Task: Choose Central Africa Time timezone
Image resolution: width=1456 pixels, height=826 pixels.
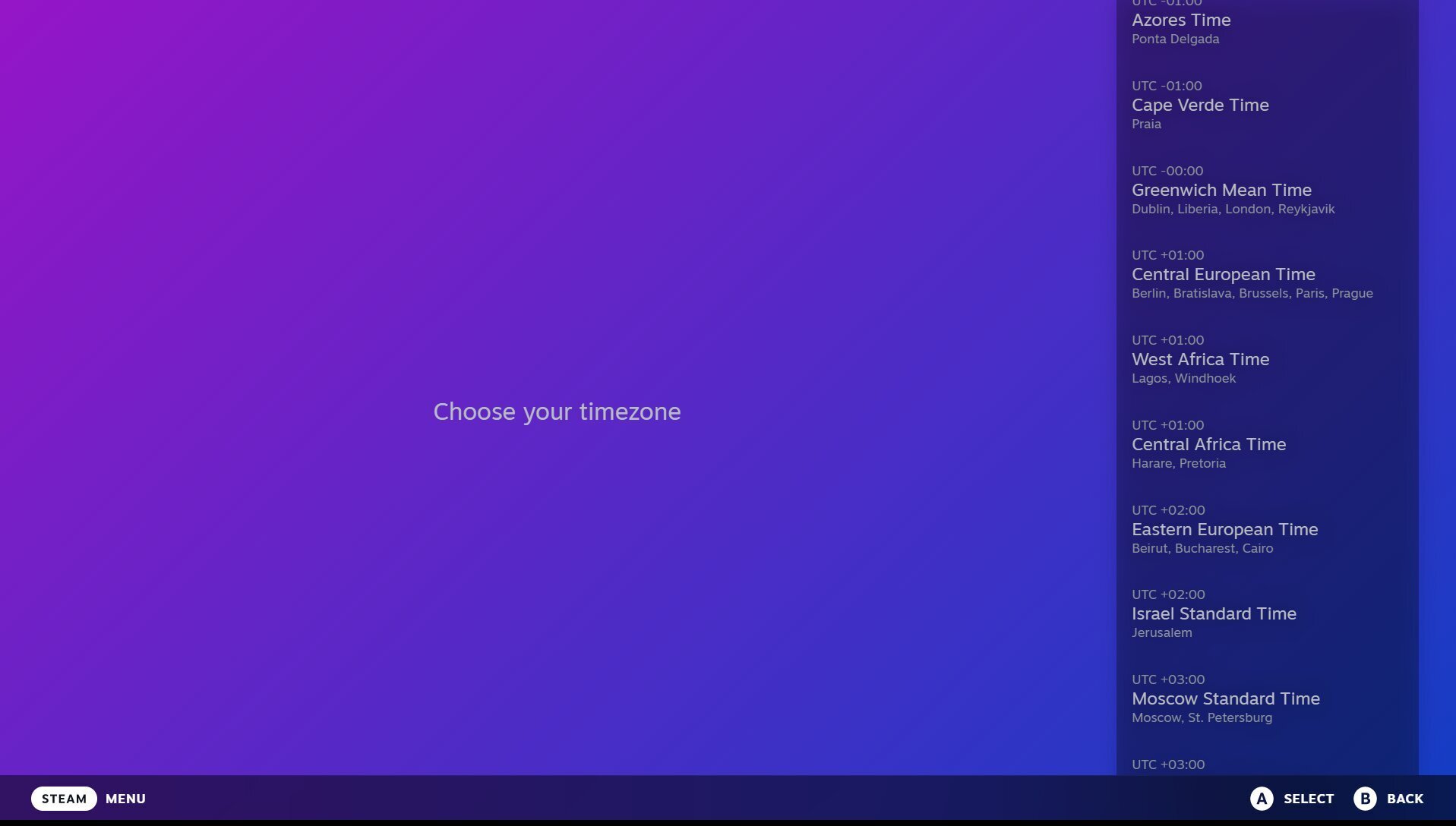Action: pos(1267,444)
